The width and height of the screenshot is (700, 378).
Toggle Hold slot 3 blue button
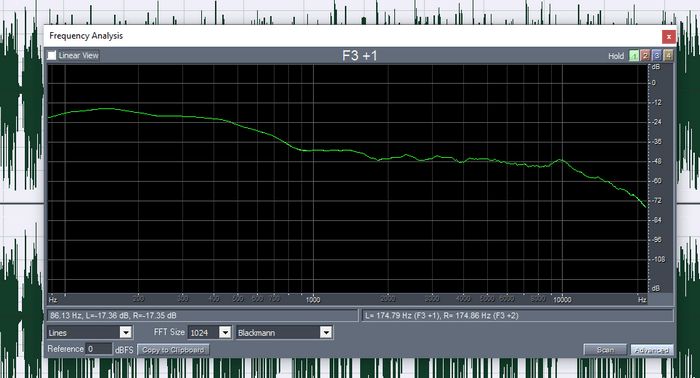coord(657,55)
